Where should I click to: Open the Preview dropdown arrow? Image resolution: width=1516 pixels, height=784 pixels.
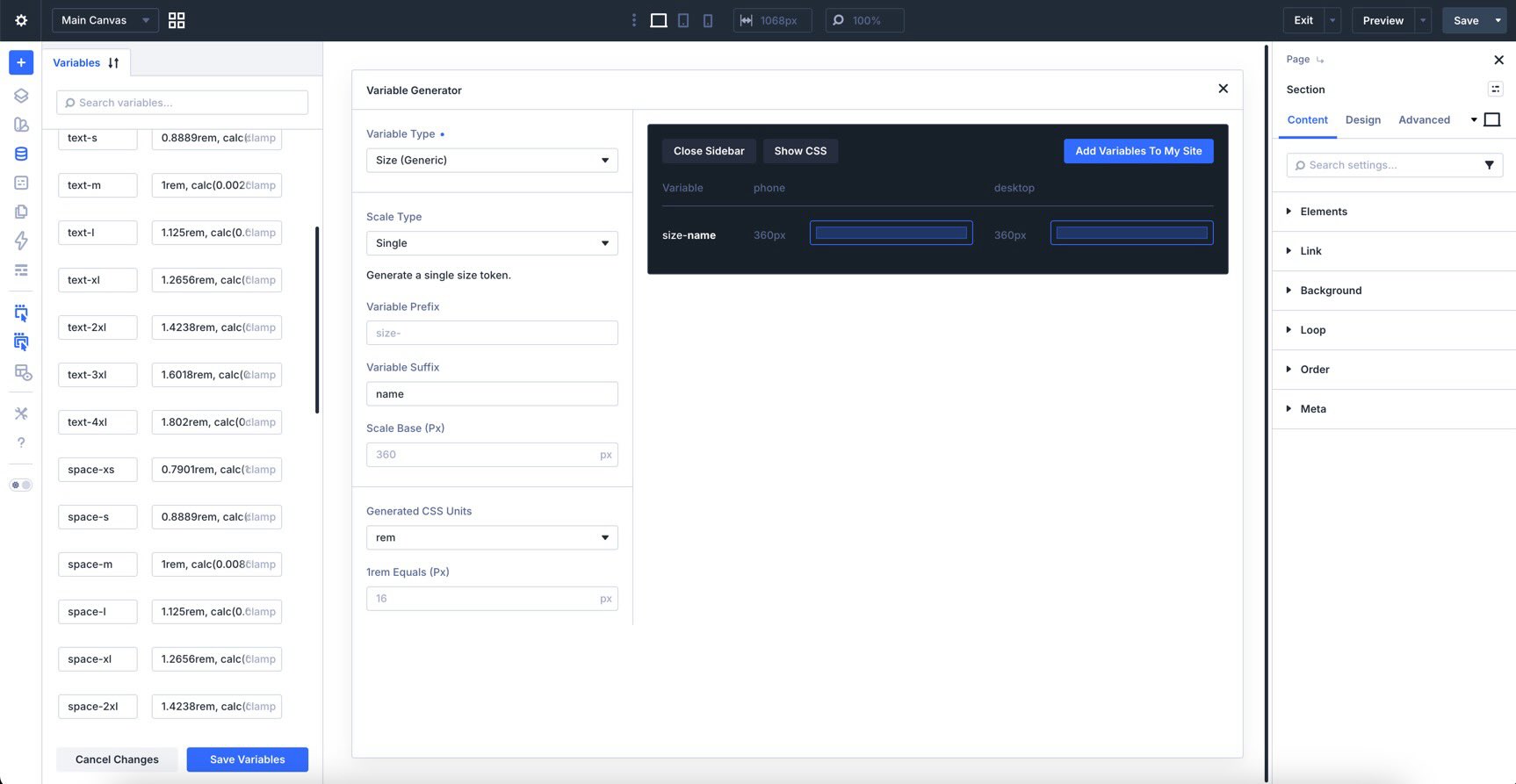pyautogui.click(x=1423, y=20)
